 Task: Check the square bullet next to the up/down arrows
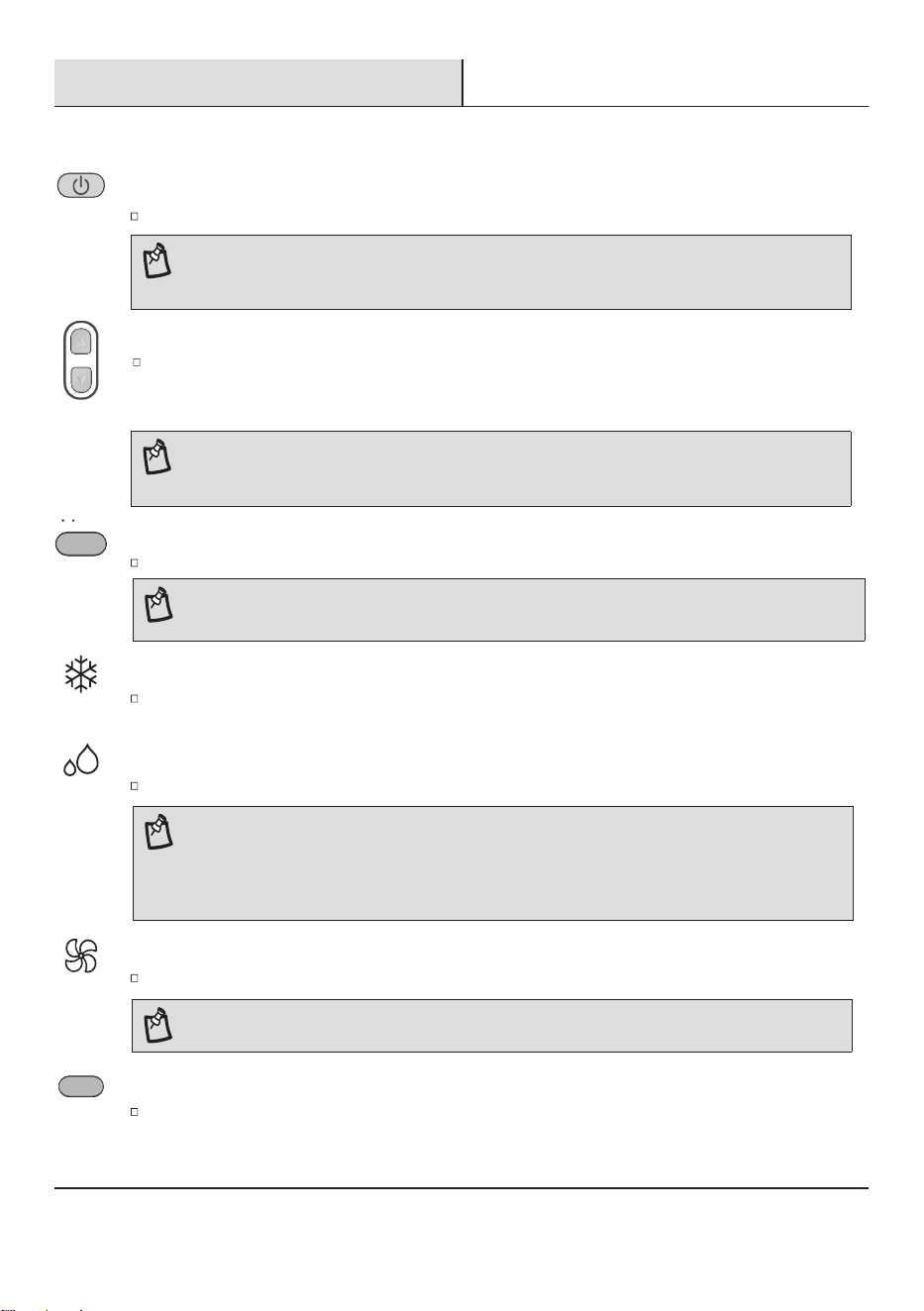[137, 362]
